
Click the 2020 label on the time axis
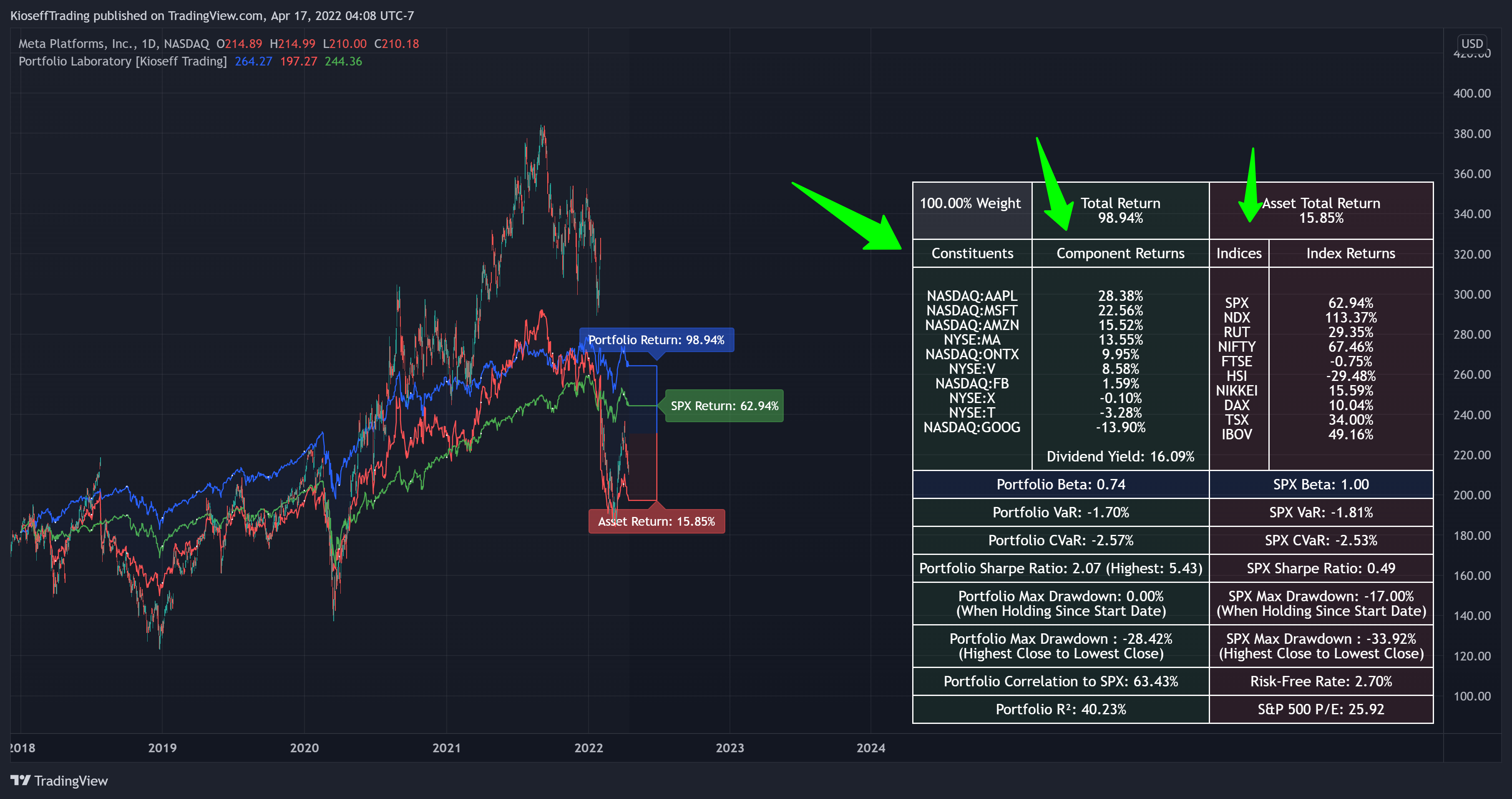point(304,748)
